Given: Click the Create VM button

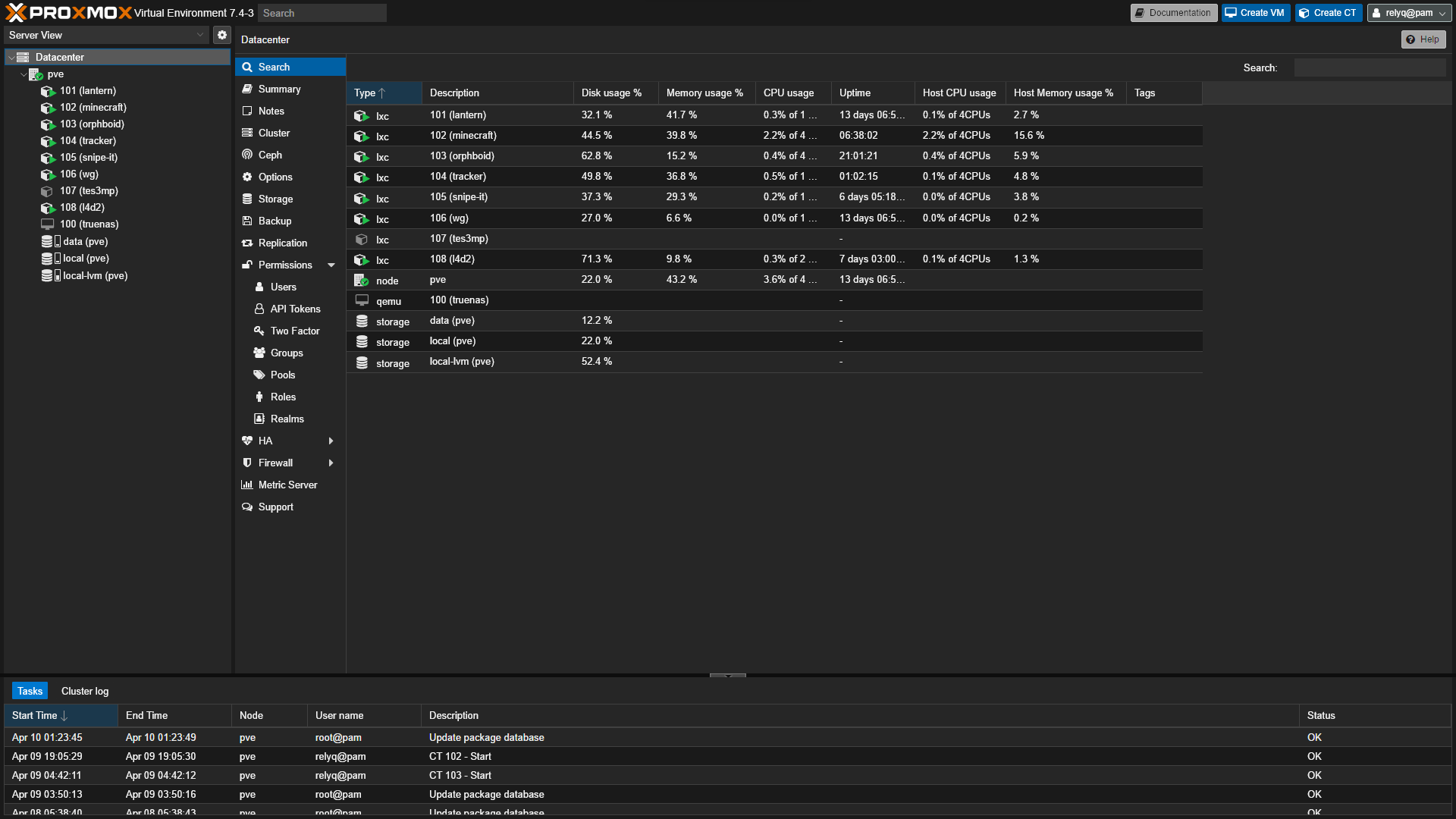Looking at the screenshot, I should (1255, 13).
